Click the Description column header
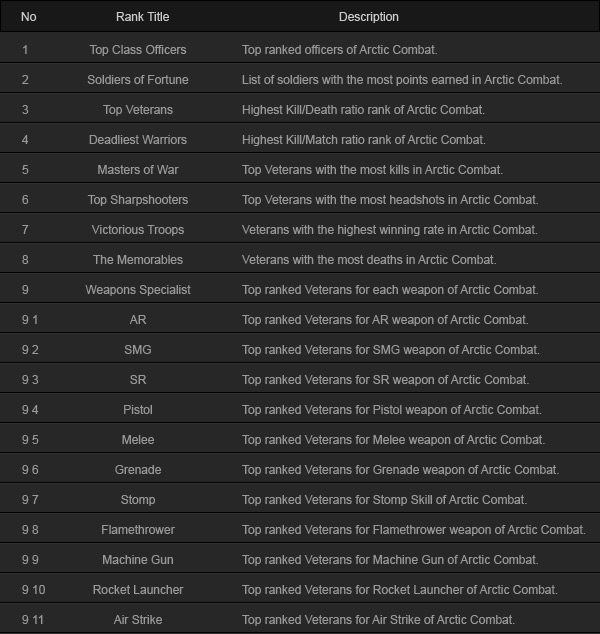This screenshot has height=634, width=600. 368,17
